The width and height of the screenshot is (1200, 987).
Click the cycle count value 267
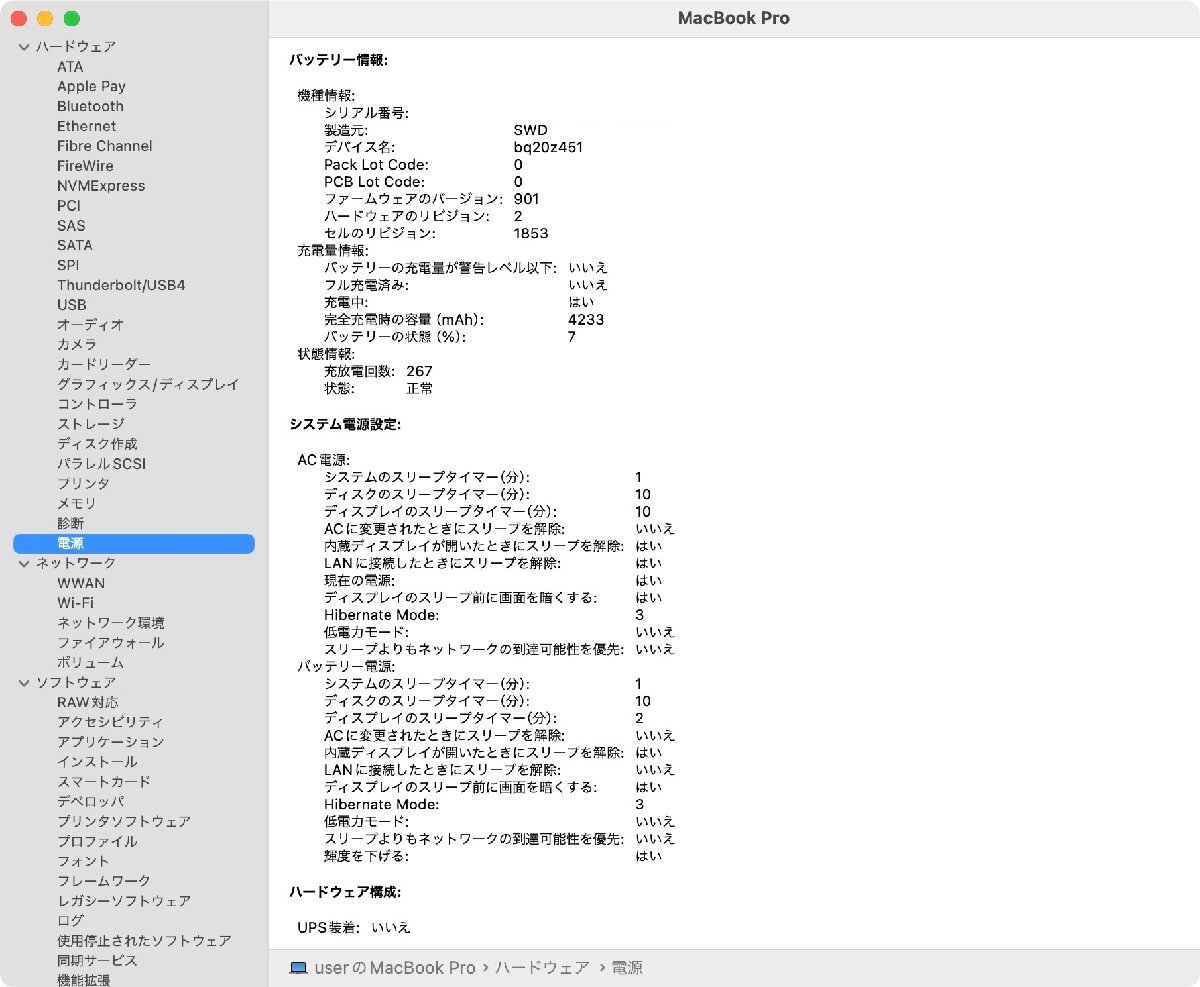419,371
